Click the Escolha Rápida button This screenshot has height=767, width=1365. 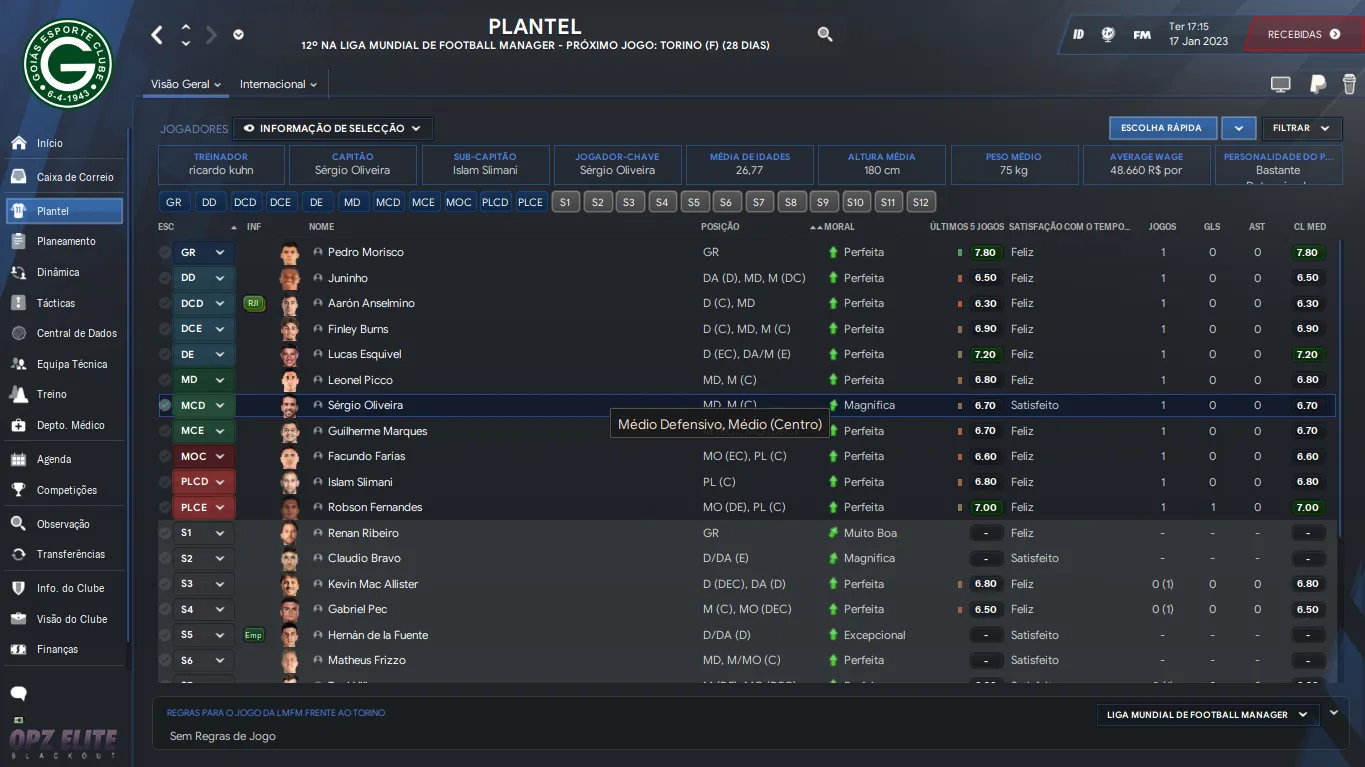tap(1162, 128)
